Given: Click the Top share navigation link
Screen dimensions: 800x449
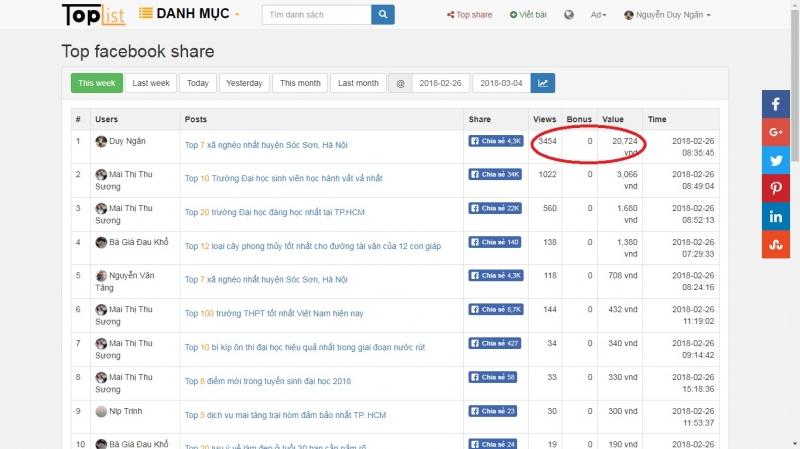Looking at the screenshot, I should click(468, 15).
